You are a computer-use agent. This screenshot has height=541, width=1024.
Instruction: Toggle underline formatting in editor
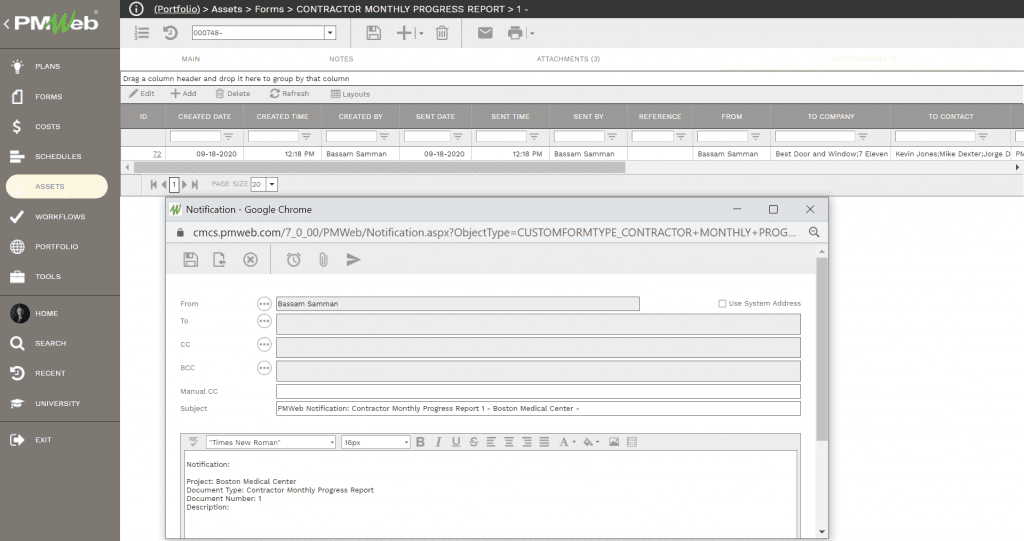pos(456,442)
